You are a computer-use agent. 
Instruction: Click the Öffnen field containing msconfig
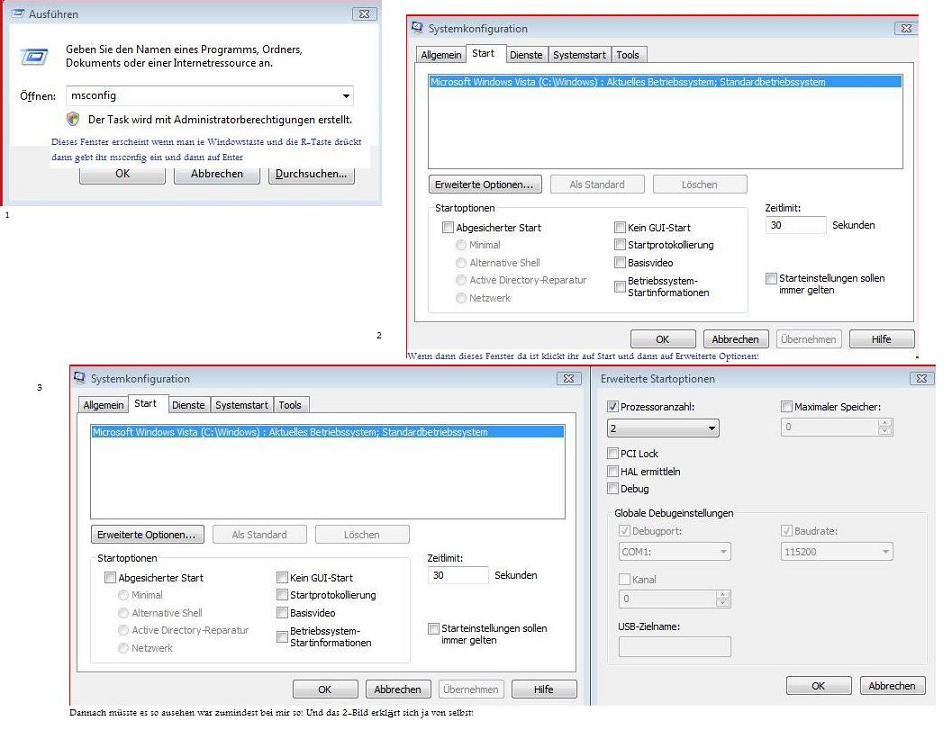point(209,95)
